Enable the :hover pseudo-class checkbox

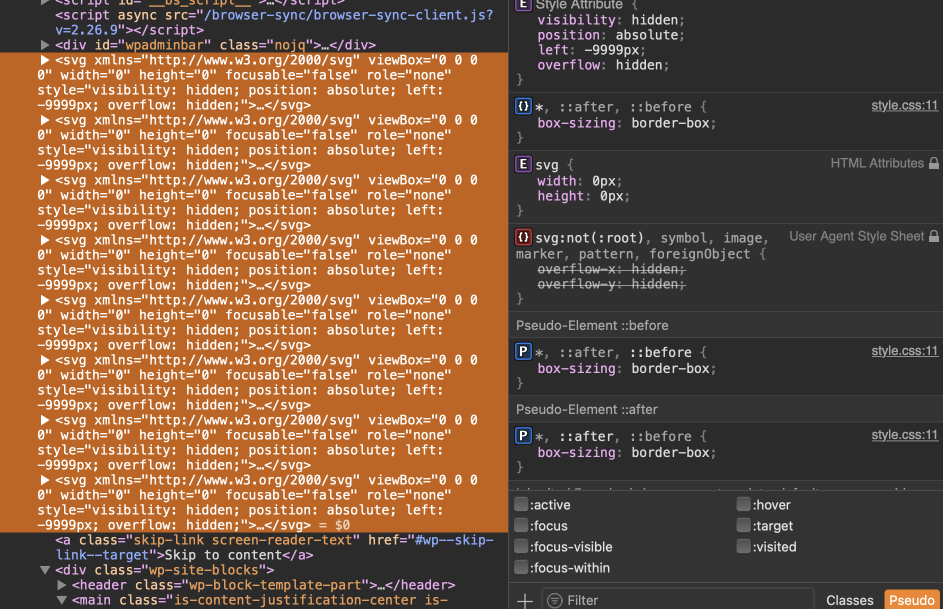(743, 504)
